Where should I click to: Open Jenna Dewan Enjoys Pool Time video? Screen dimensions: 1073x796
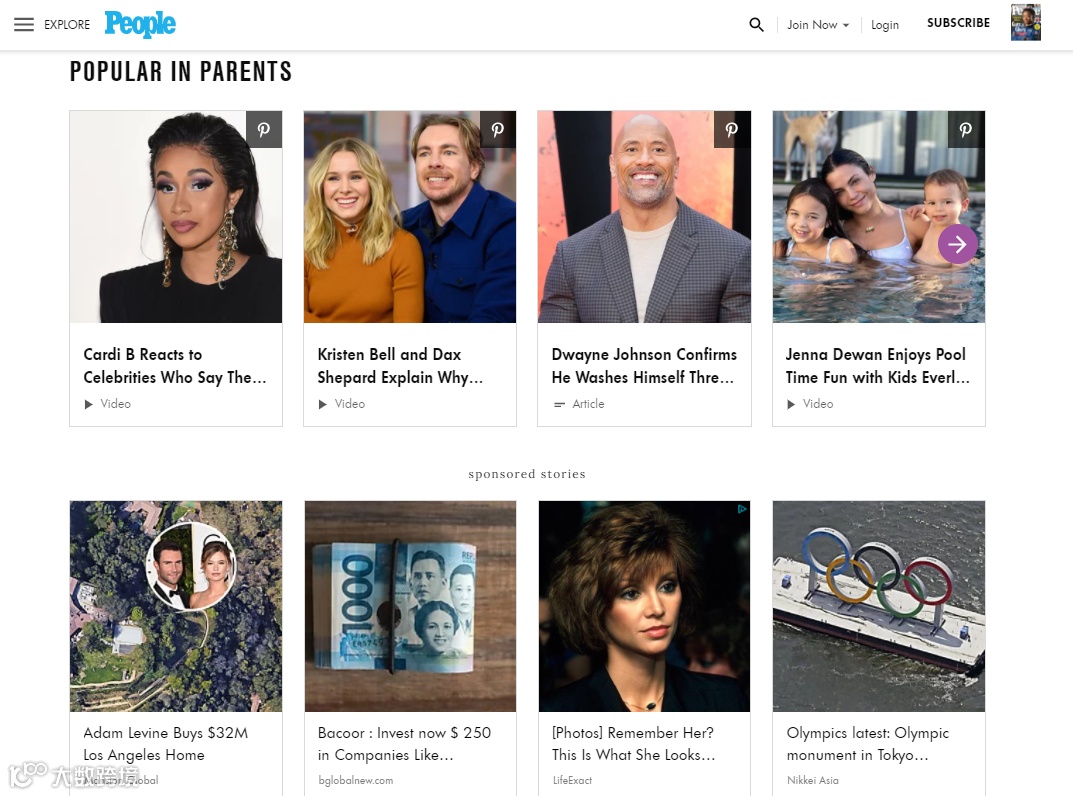[x=877, y=365]
